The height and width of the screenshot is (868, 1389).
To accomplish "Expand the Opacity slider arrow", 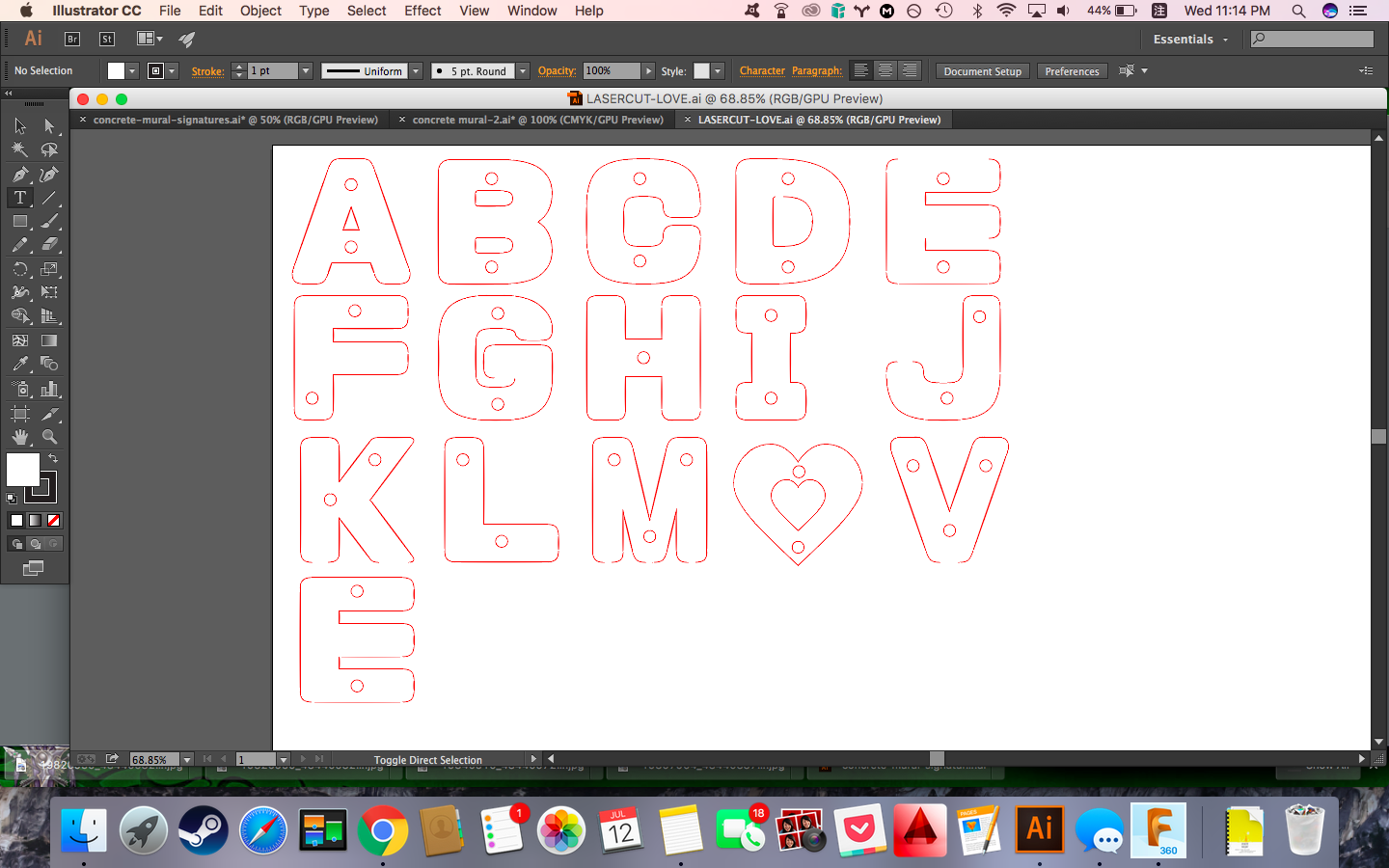I will 649,70.
